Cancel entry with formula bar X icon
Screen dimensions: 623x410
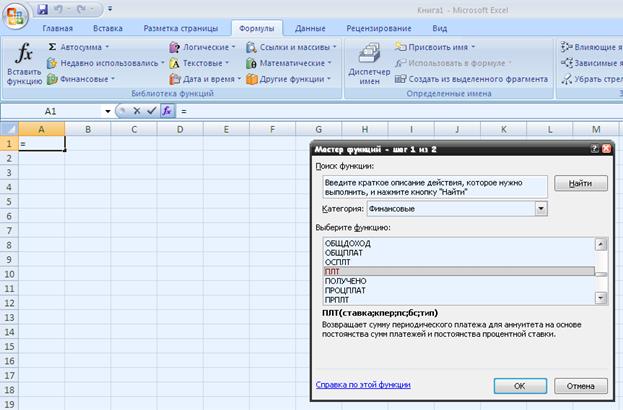pyautogui.click(x=137, y=111)
